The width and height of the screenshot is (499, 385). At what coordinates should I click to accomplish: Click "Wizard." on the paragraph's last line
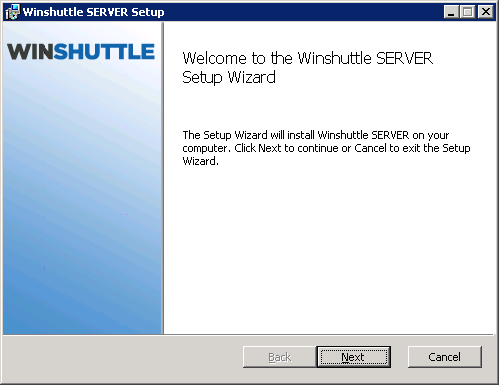(x=201, y=161)
